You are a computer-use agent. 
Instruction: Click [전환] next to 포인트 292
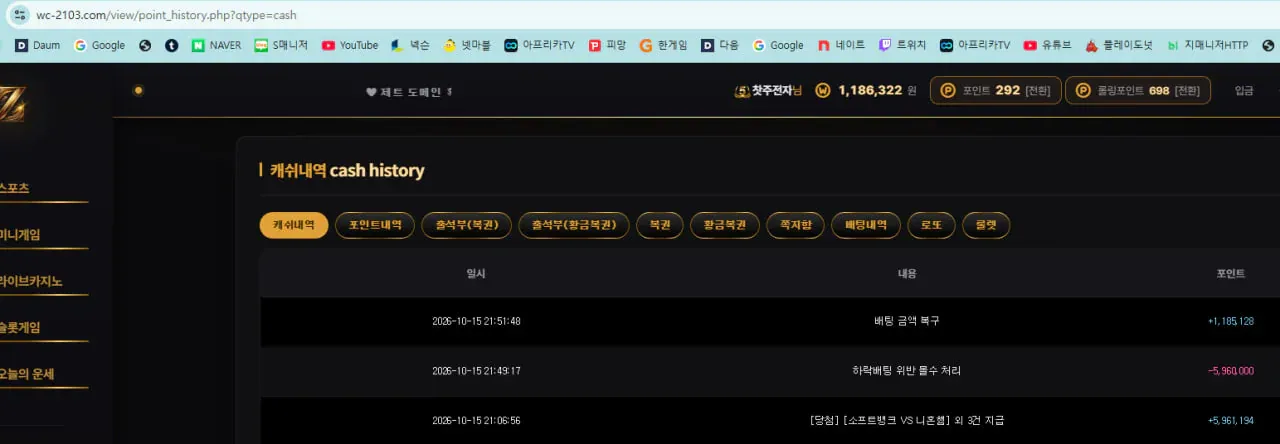click(1037, 91)
